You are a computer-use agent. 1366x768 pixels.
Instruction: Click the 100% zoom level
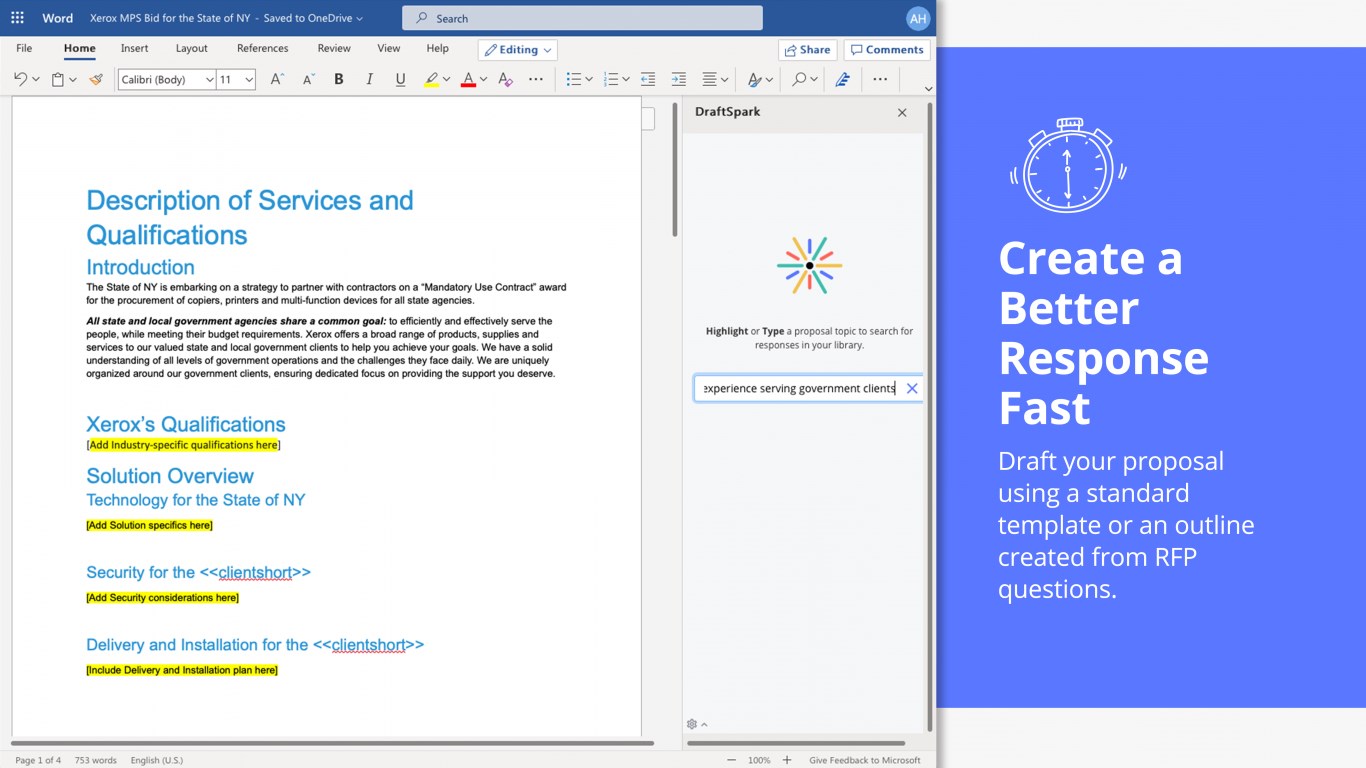coord(759,760)
